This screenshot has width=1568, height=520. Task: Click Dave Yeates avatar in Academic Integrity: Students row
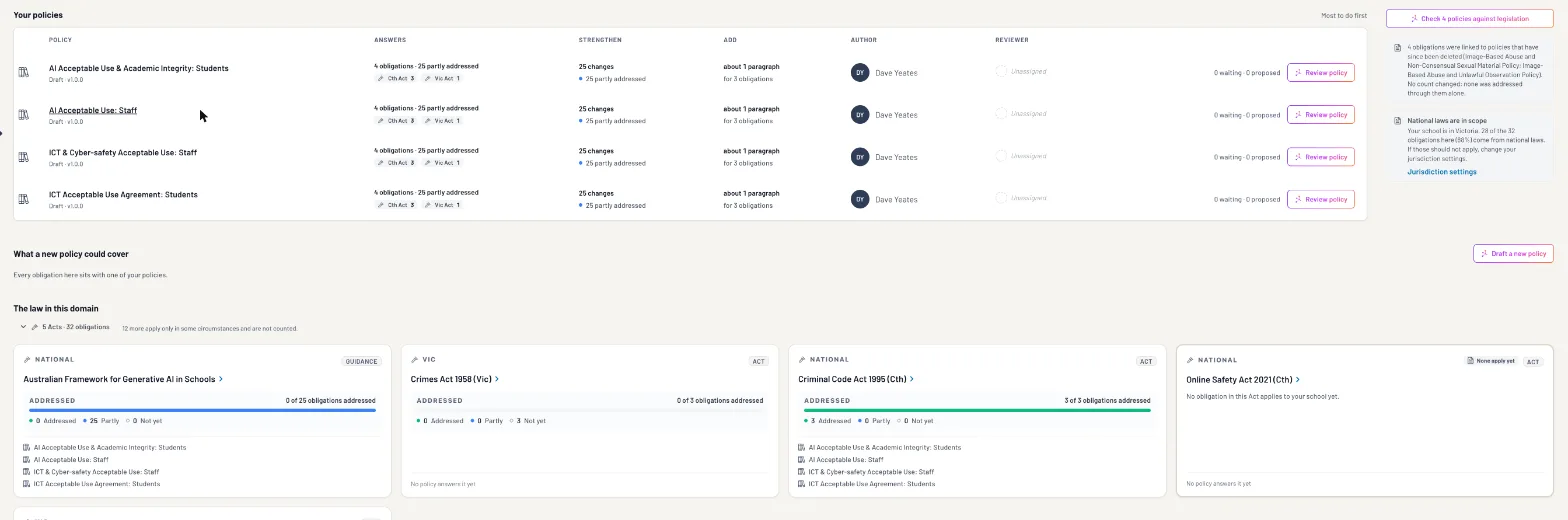(860, 73)
